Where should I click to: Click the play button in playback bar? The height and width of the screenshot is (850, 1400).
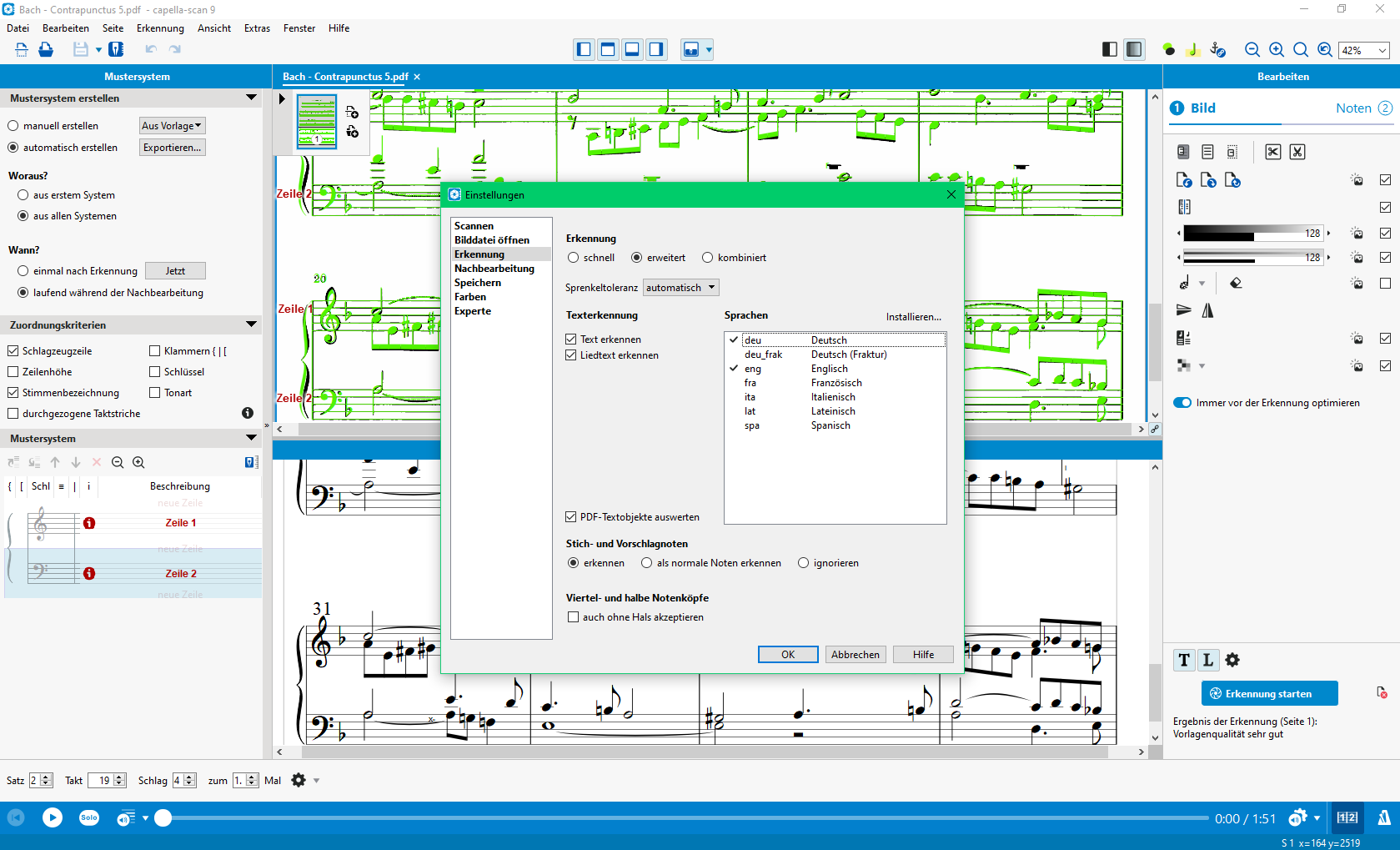tap(53, 818)
